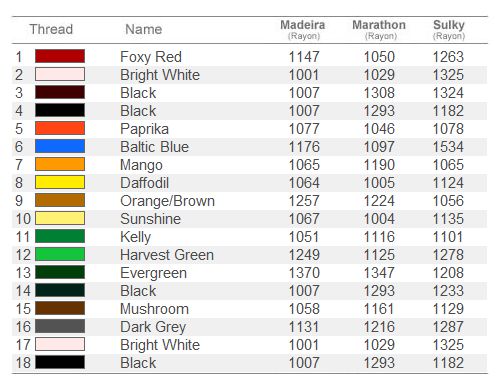Viewport: 500px width, 384px height.
Task: Select the Dark Grey swatch
Action: (x=60, y=326)
